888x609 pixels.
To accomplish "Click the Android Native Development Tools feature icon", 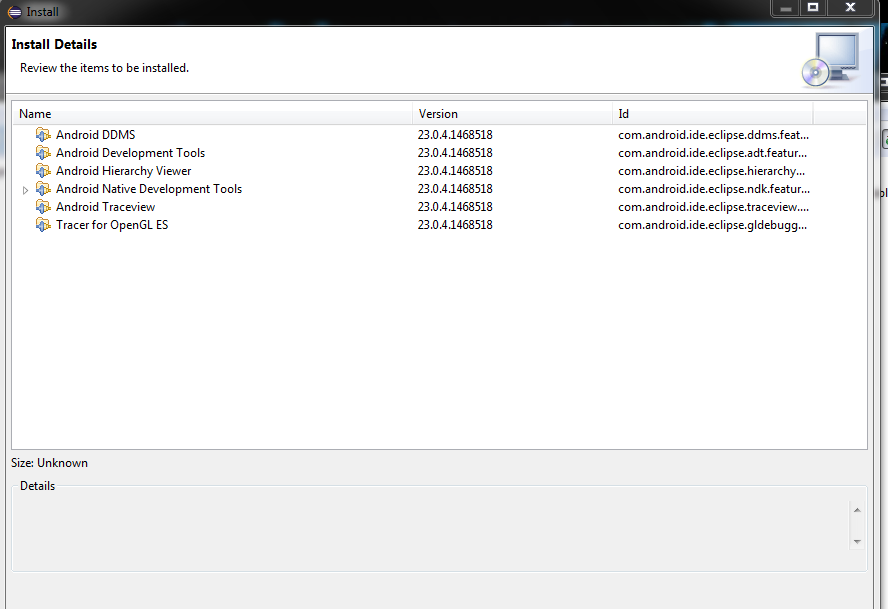I will (x=43, y=189).
